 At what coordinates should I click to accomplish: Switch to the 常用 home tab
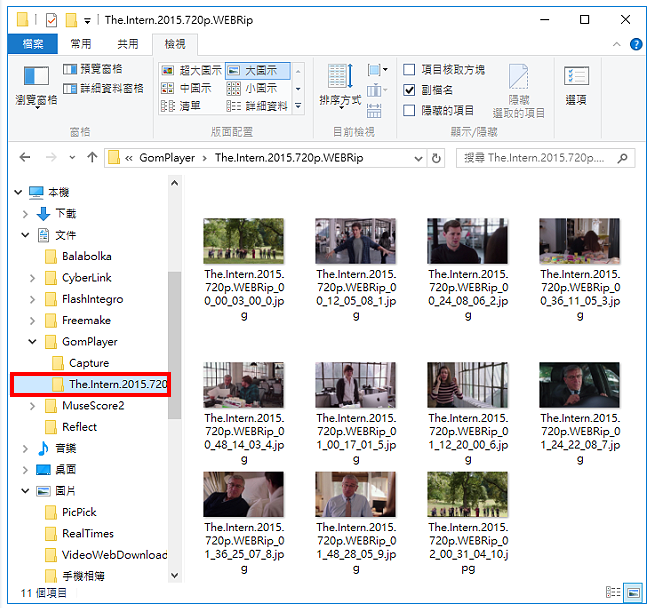coord(80,44)
